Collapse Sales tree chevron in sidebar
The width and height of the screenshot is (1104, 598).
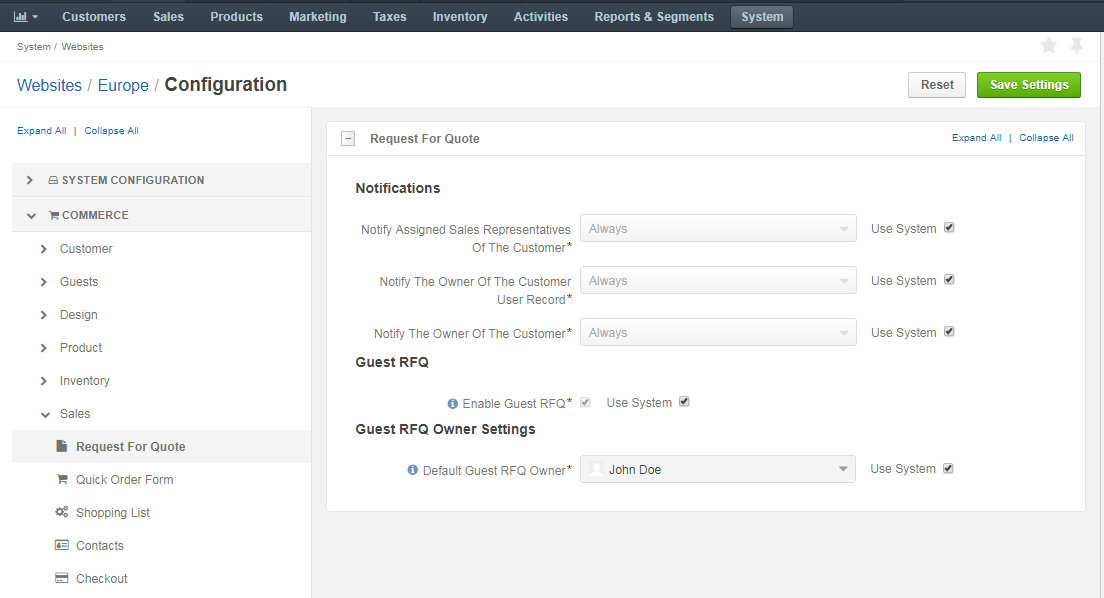tap(45, 414)
